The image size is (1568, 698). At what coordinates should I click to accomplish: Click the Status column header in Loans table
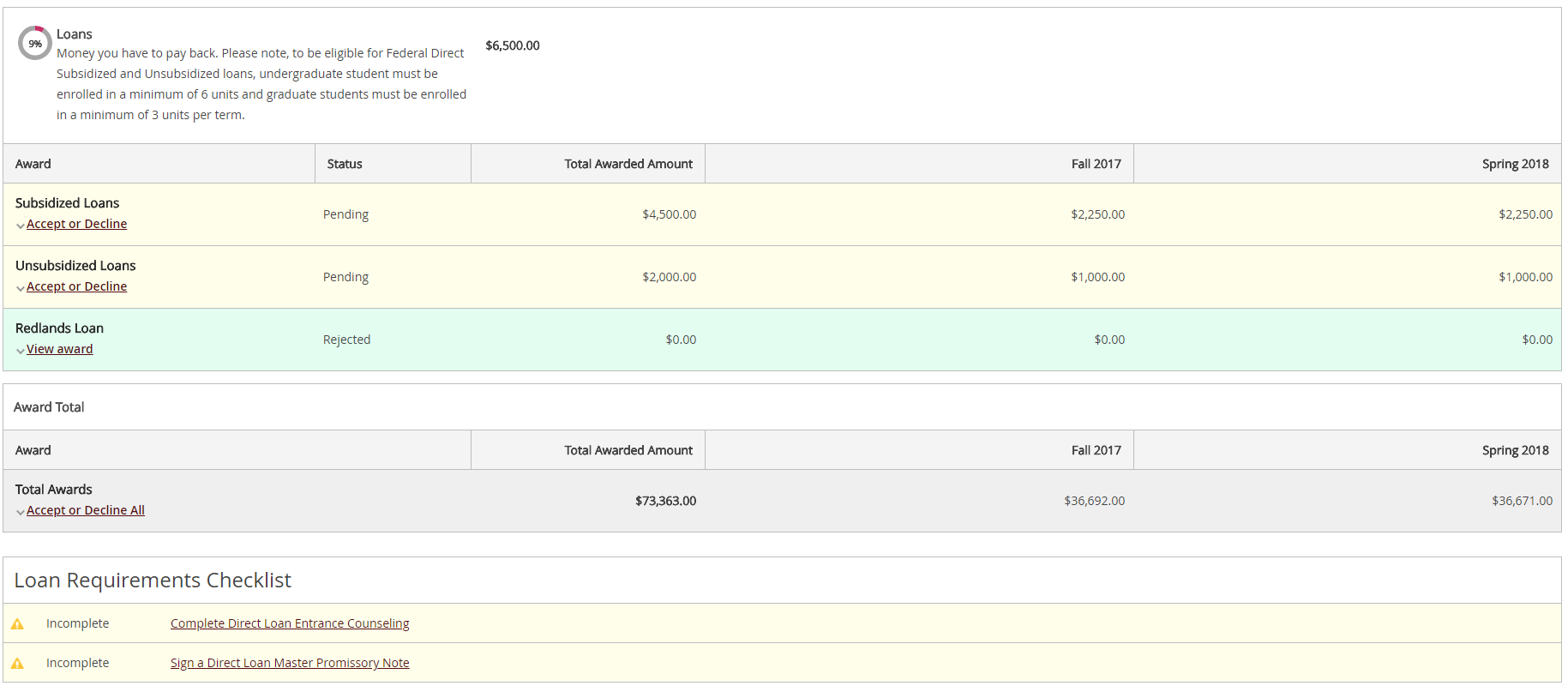click(345, 164)
